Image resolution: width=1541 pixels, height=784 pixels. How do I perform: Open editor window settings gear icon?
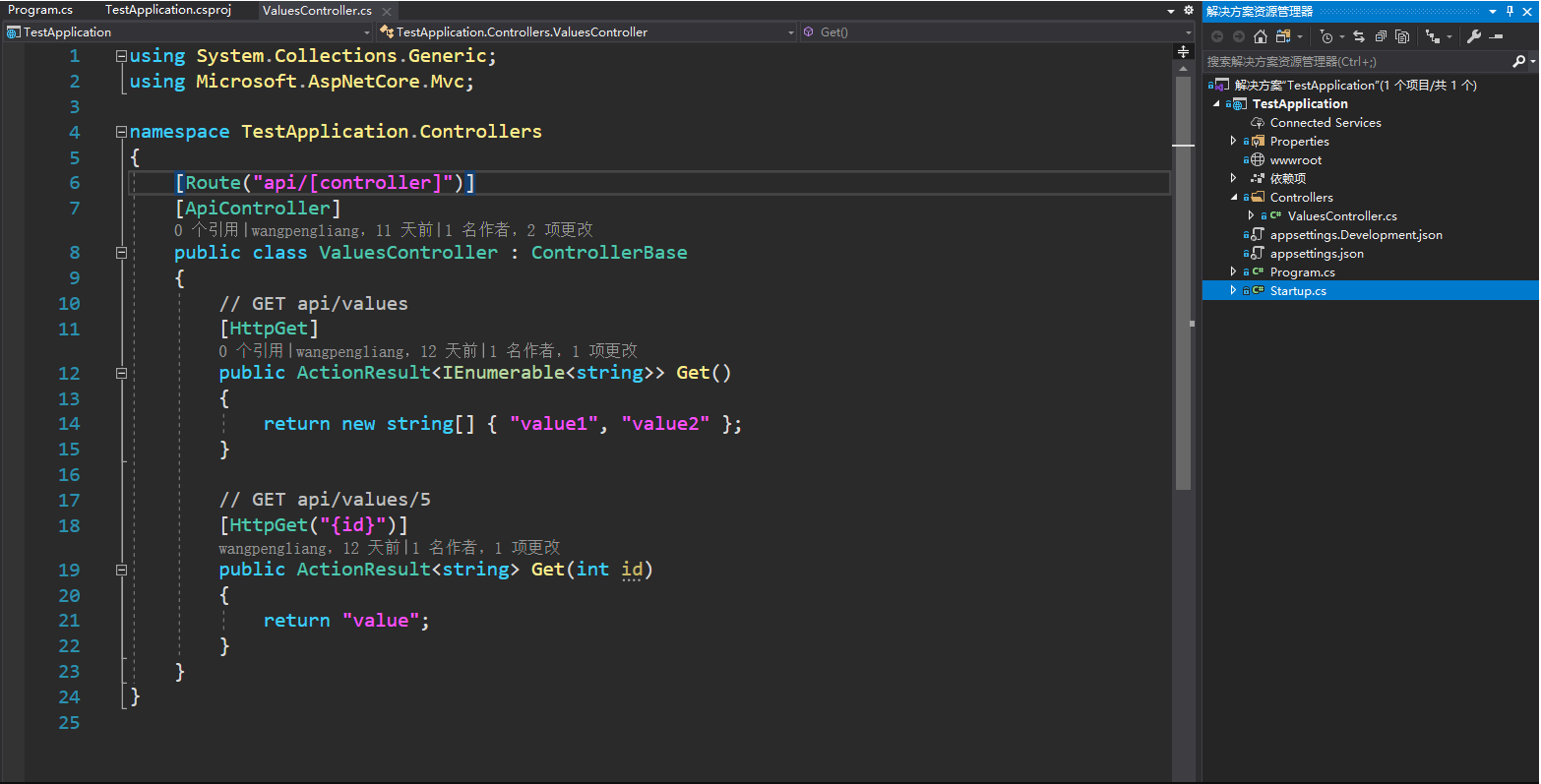(1188, 10)
